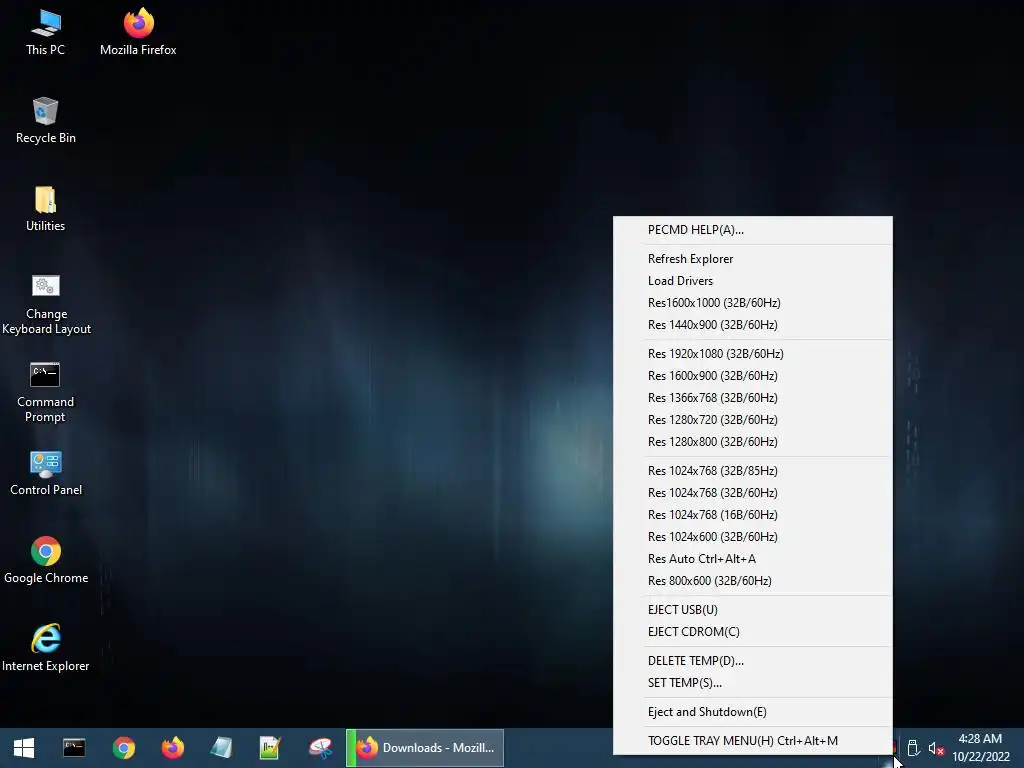The height and width of the screenshot is (768, 1024).
Task: Switch to Downloads - Mozilla taskbar window
Action: 425,748
